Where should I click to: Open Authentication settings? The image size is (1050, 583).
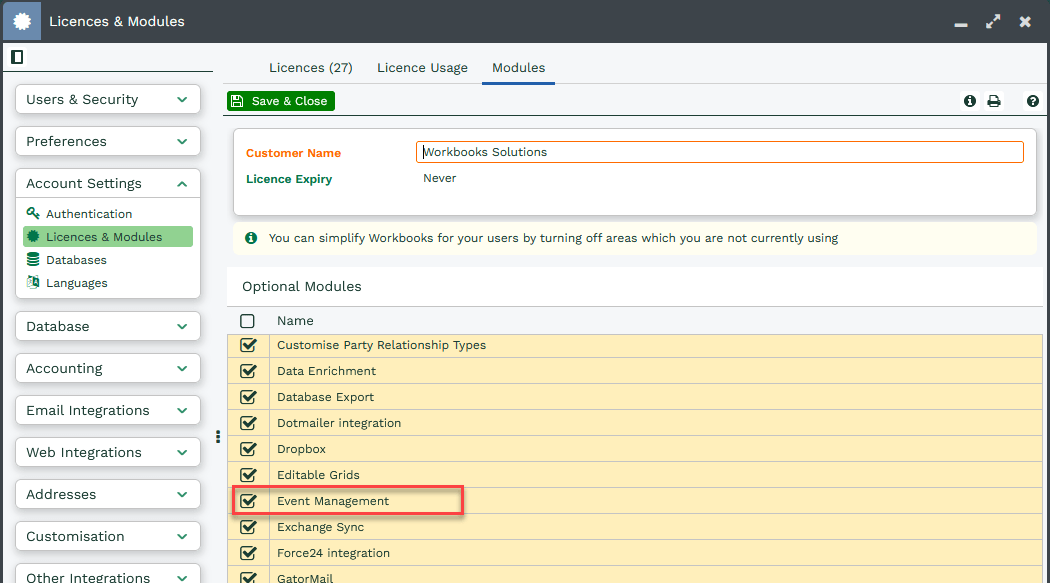coord(89,214)
